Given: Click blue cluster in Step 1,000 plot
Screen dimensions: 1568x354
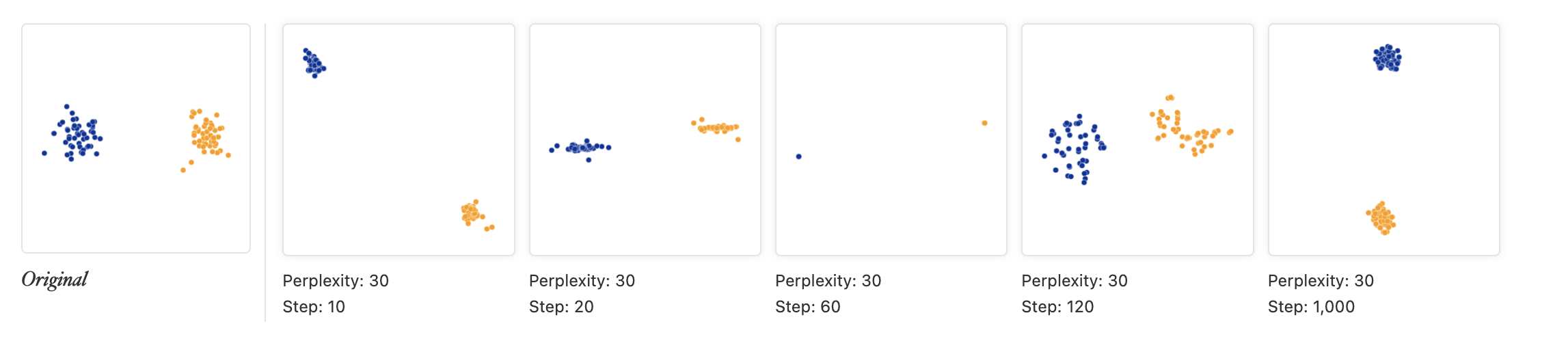Looking at the screenshot, I should 1387,58.
